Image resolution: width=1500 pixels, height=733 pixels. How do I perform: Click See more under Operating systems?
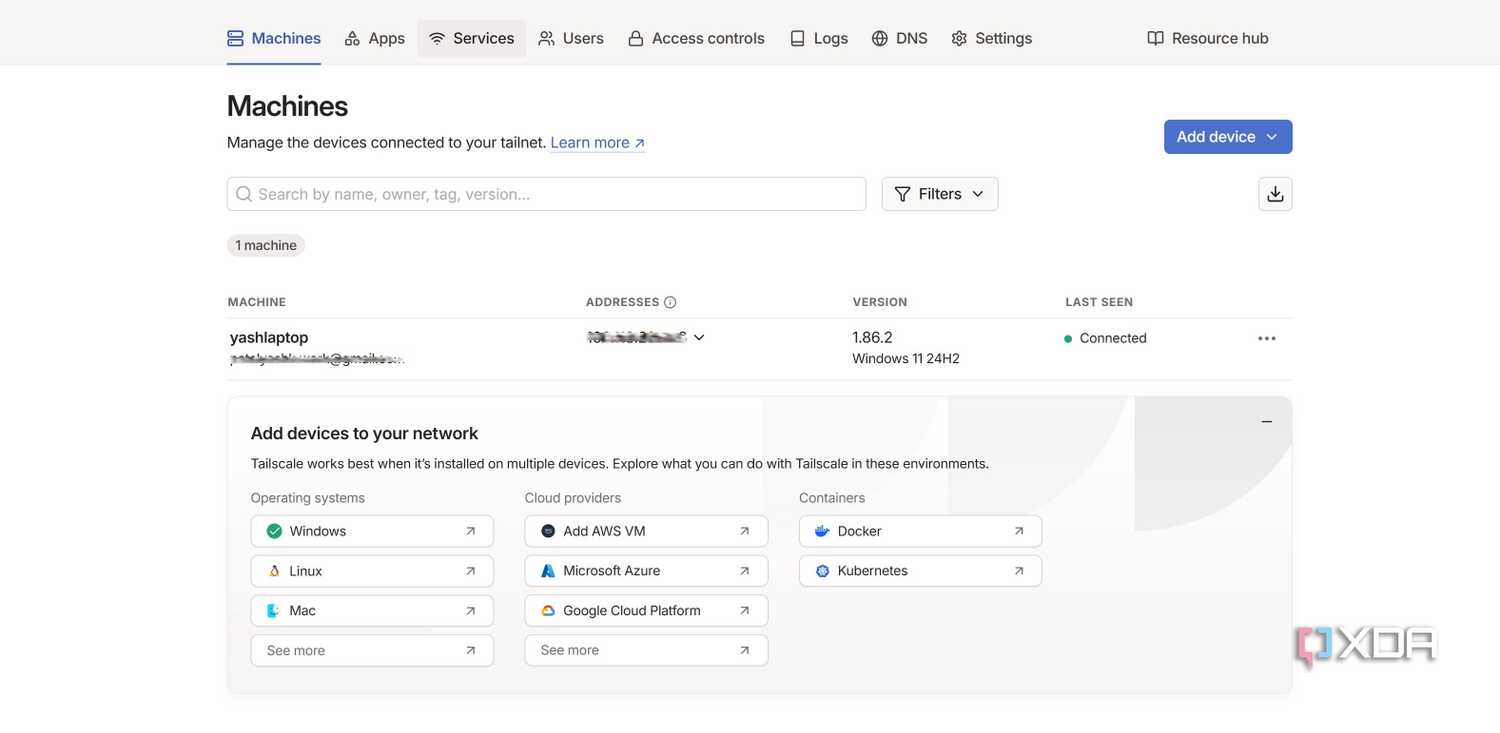pyautogui.click(x=372, y=650)
